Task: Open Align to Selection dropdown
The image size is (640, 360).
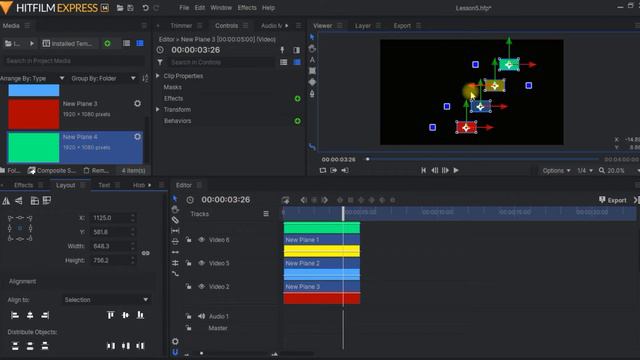Action: click(107, 300)
